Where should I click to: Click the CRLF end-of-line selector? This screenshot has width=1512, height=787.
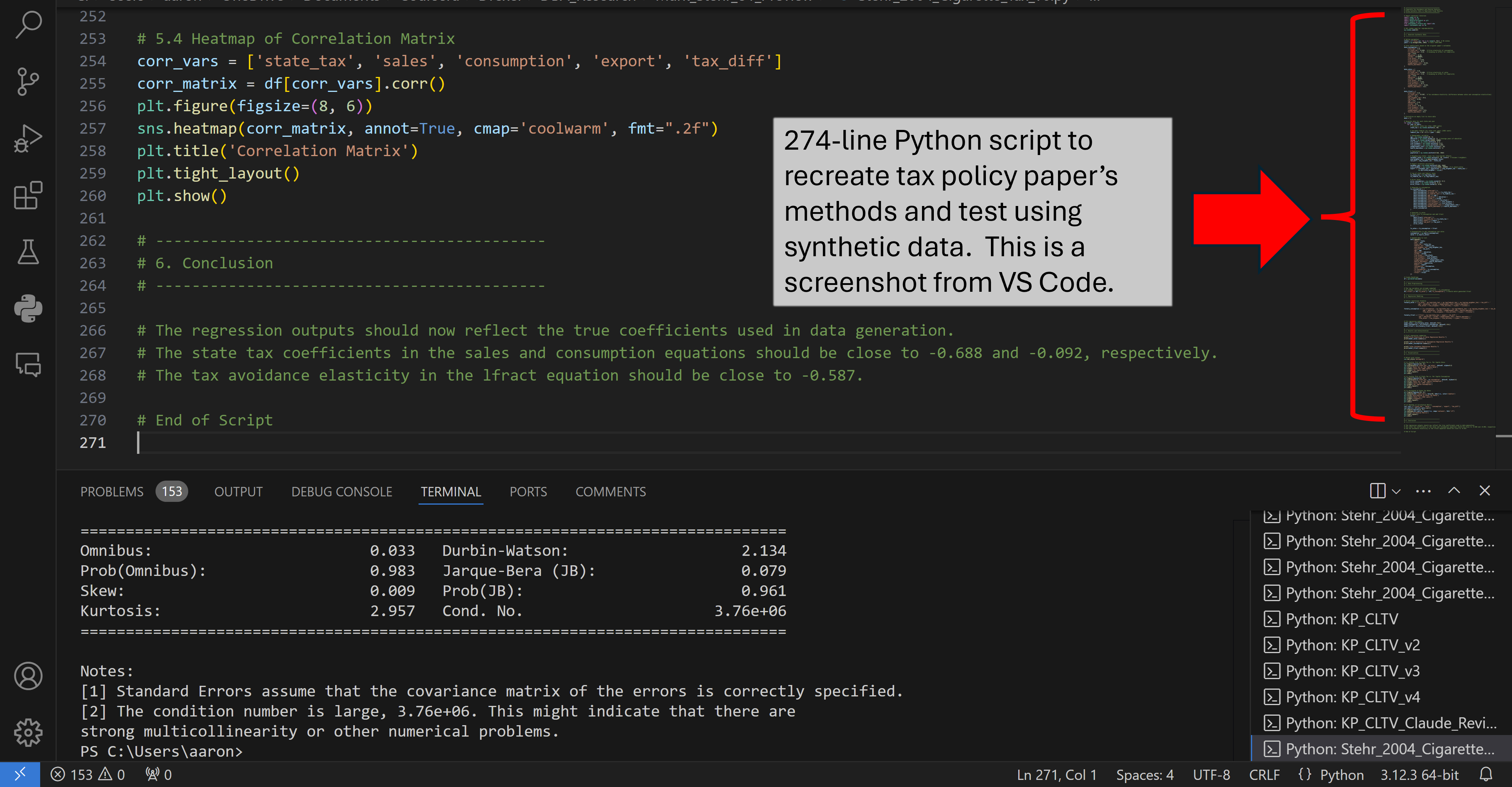[x=1264, y=775]
